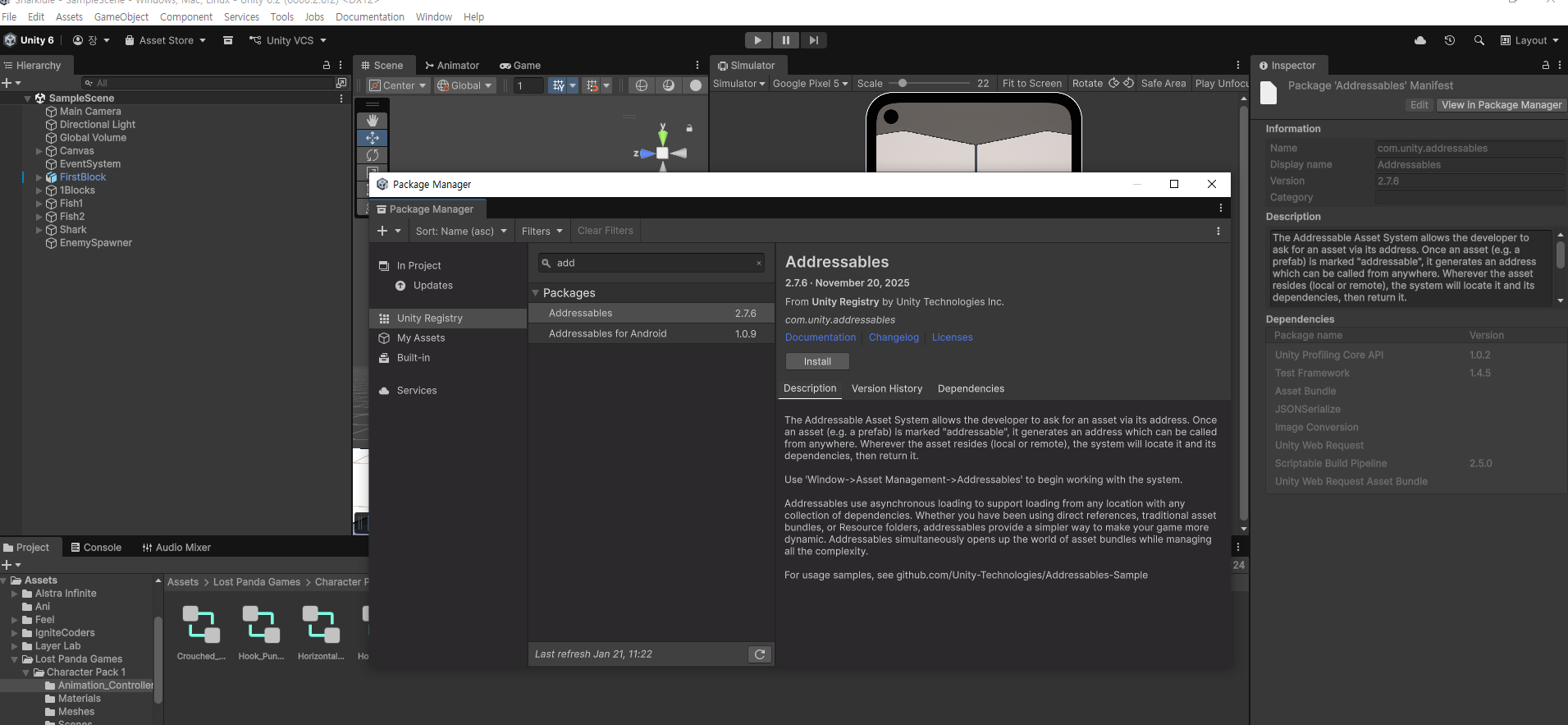Select My Assets in Package Manager sidebar
The image size is (1568, 725).
click(x=448, y=338)
